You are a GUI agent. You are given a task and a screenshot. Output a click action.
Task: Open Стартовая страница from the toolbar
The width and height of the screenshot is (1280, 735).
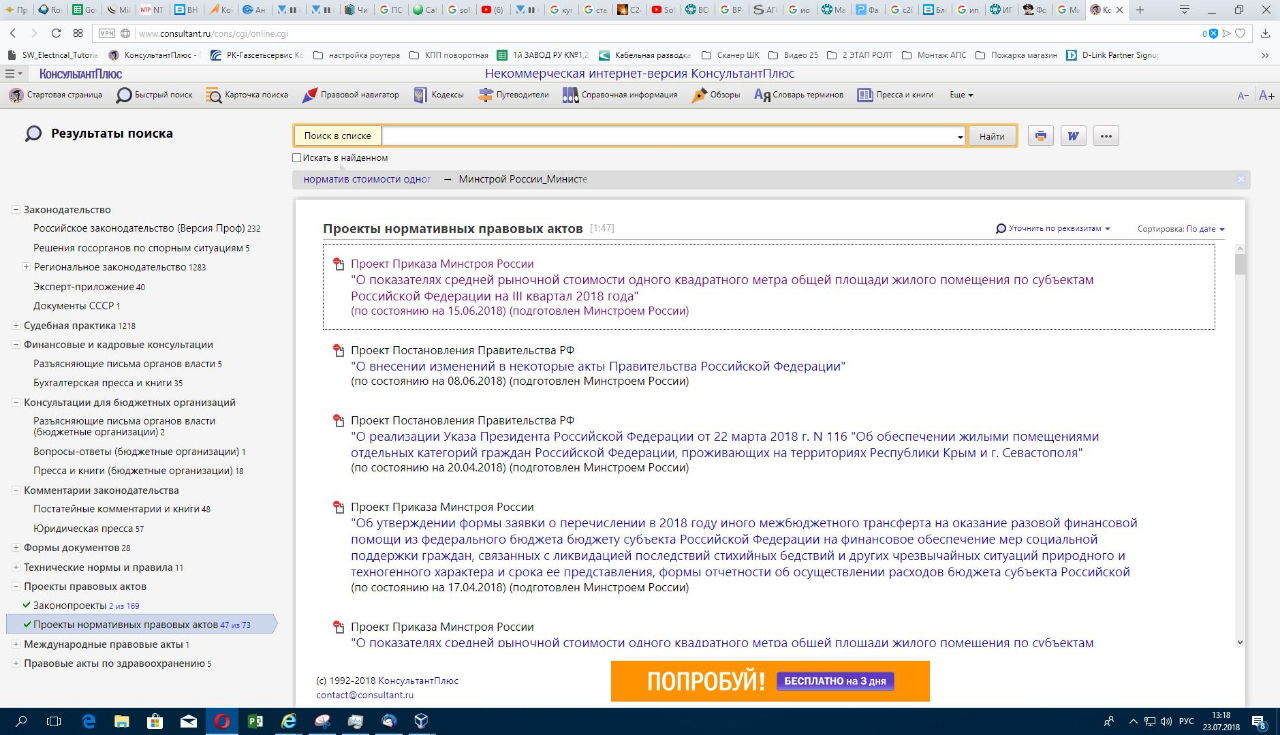(56, 95)
